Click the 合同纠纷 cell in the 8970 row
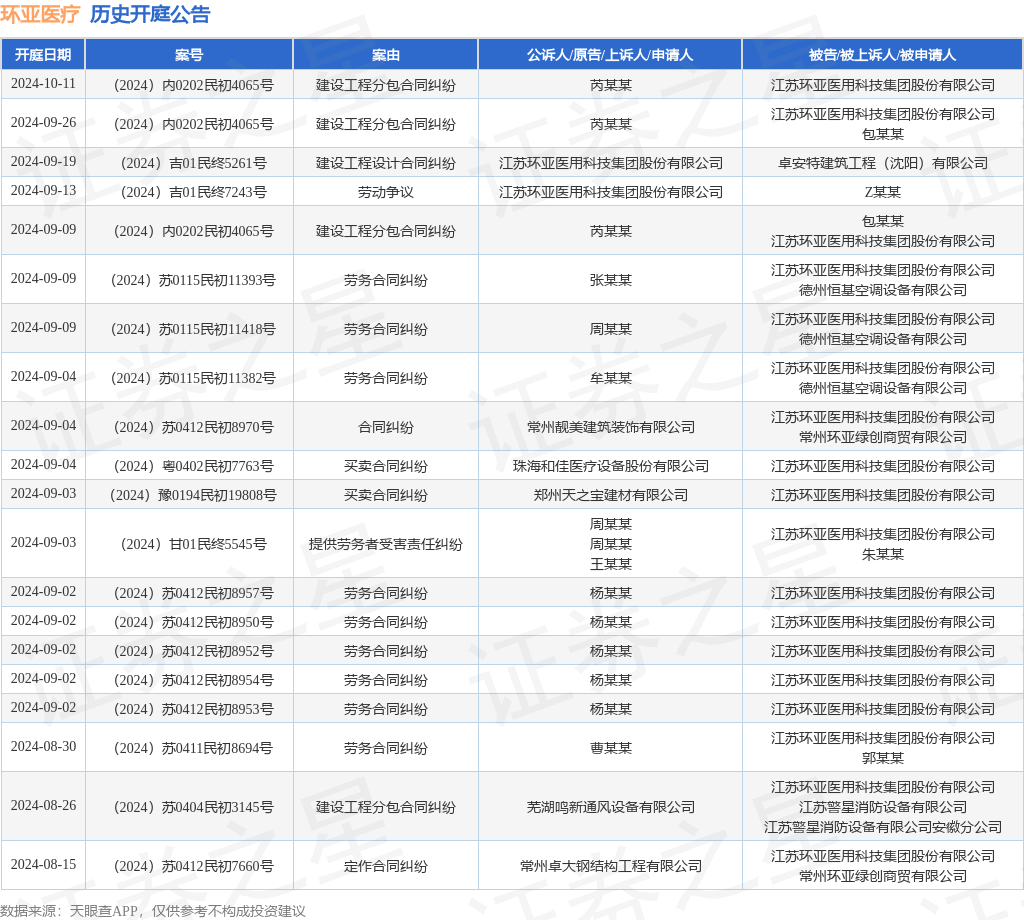 click(385, 427)
